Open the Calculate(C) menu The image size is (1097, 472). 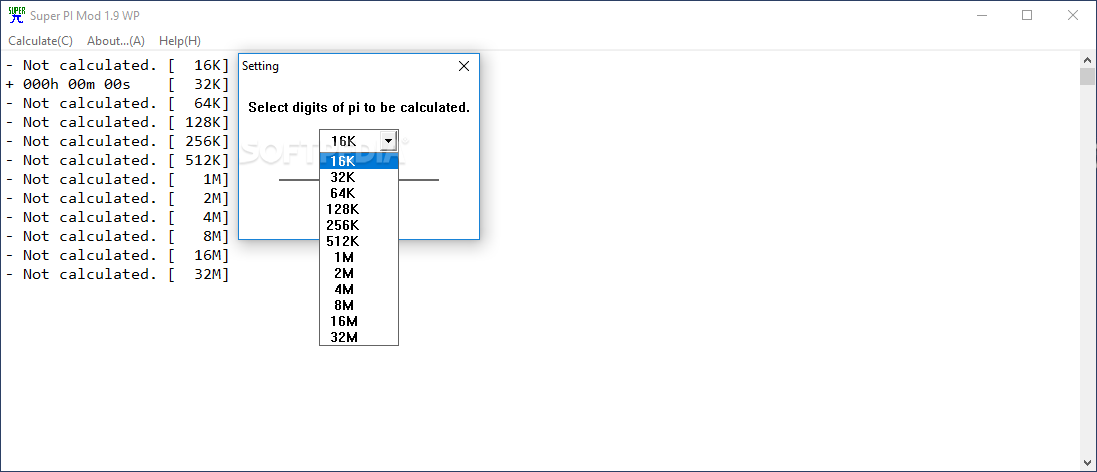coord(41,41)
